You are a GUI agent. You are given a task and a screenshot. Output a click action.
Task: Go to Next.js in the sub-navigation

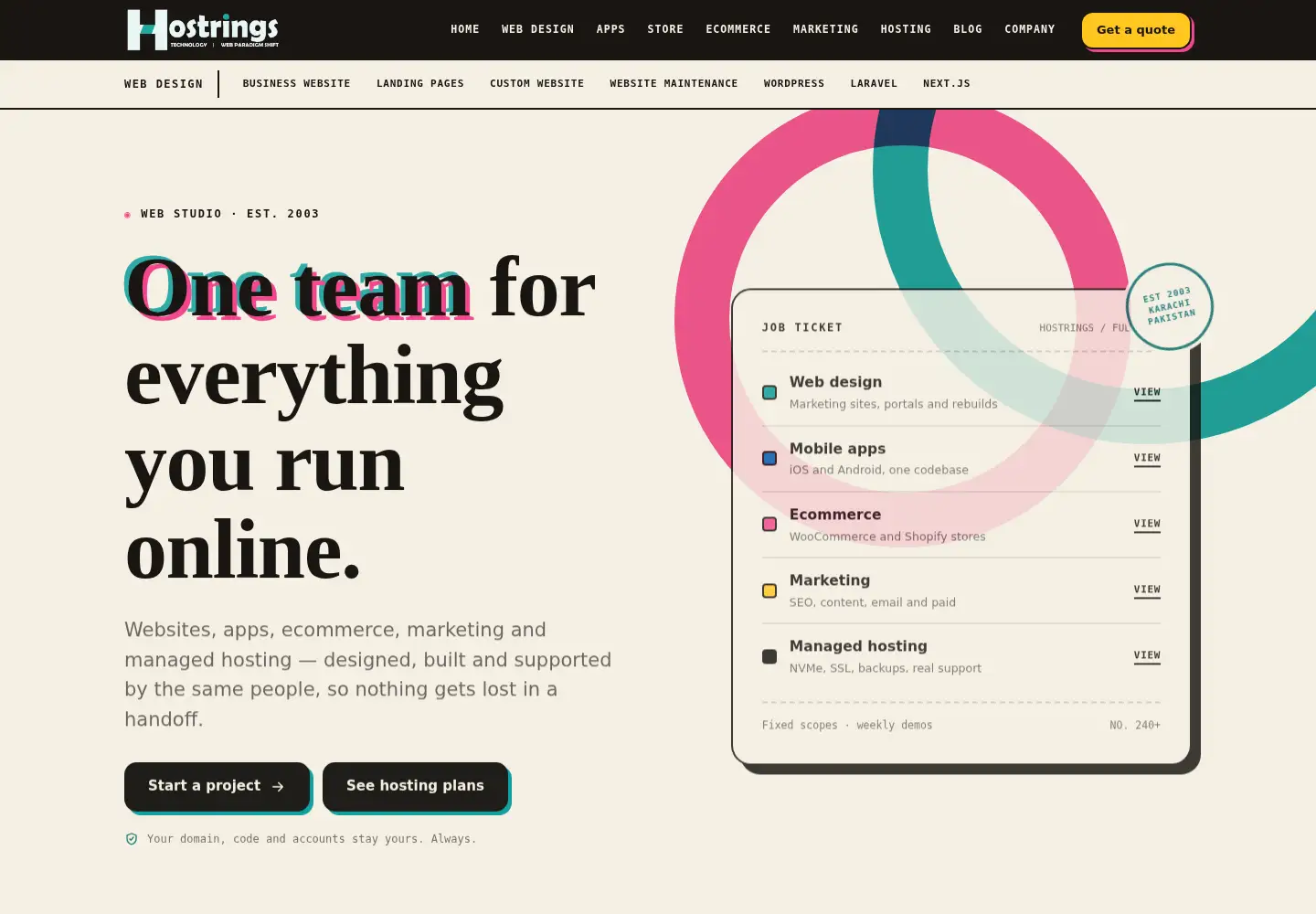tap(947, 83)
